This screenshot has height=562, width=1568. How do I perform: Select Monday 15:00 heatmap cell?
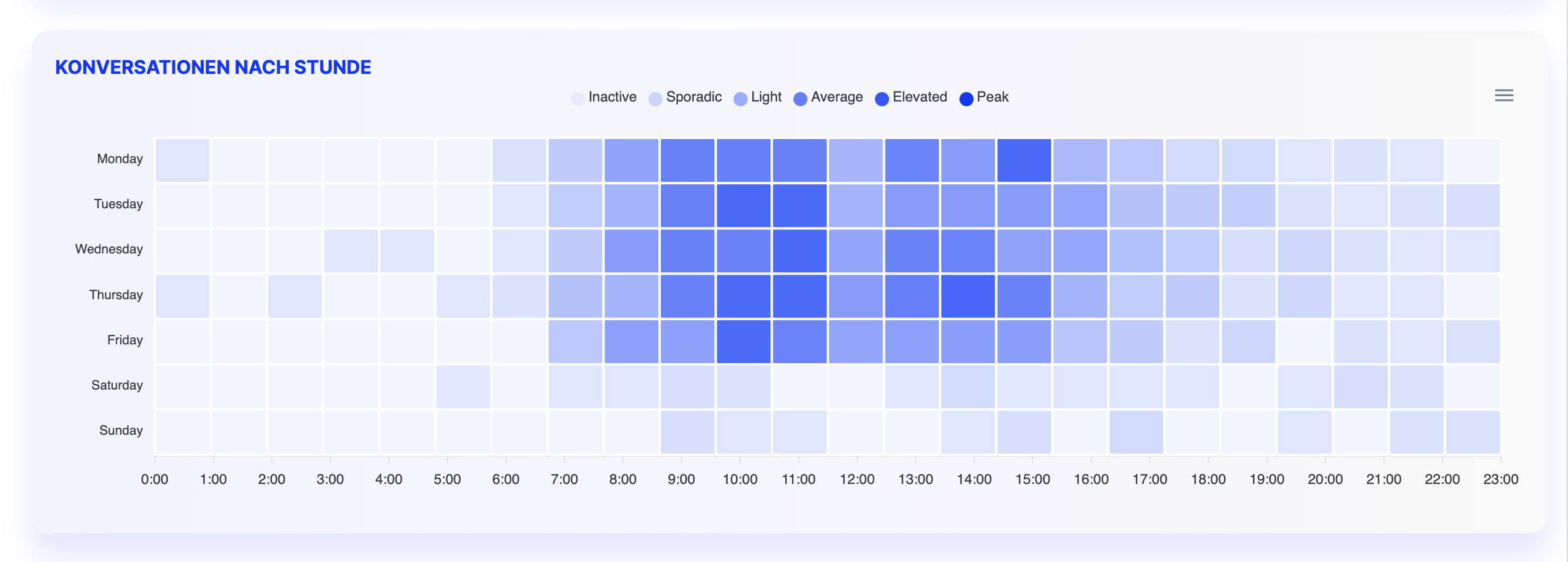tap(1024, 160)
